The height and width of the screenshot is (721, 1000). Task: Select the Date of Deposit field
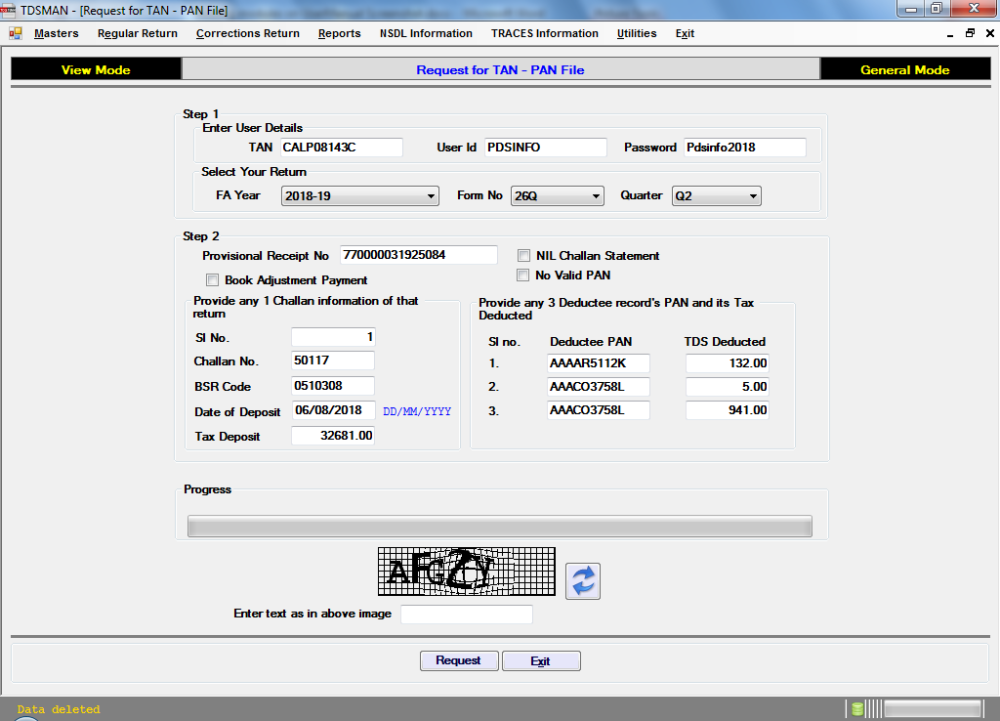pos(332,411)
